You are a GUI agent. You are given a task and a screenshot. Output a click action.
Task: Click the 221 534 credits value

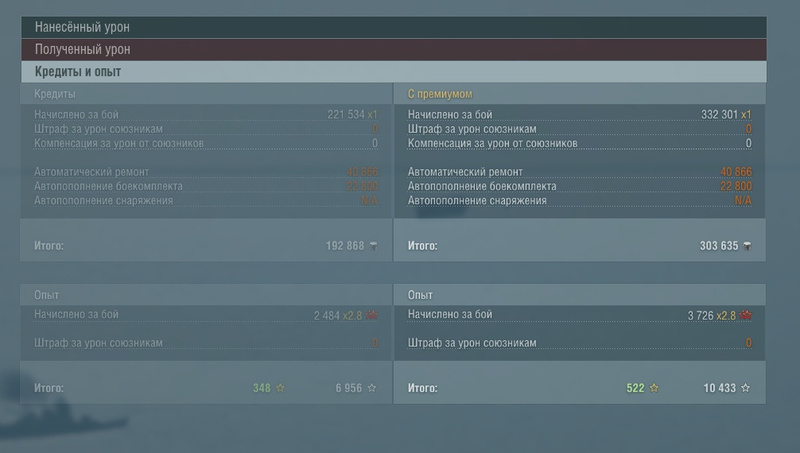point(346,114)
